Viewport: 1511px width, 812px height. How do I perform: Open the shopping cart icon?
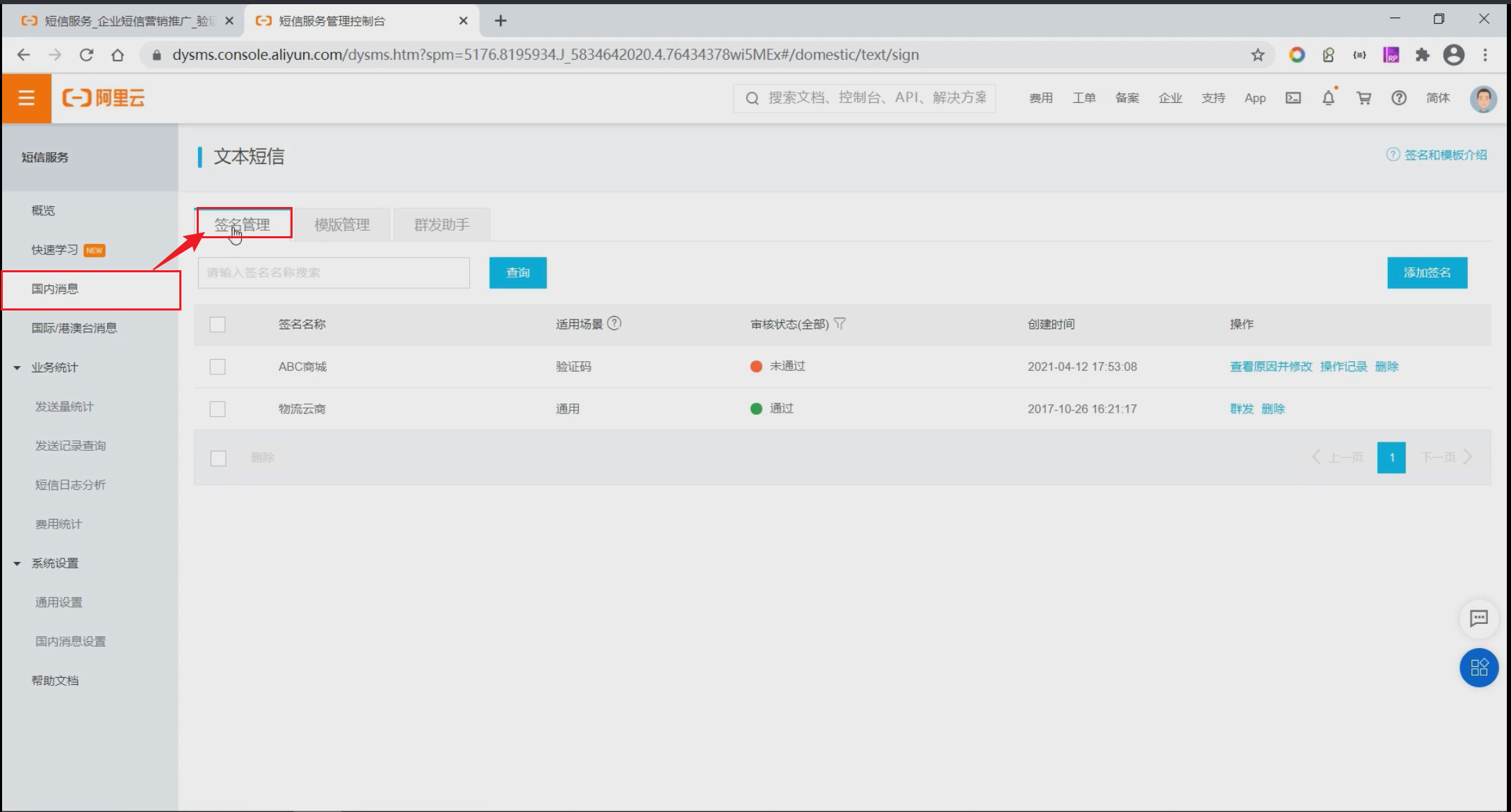pos(1364,98)
